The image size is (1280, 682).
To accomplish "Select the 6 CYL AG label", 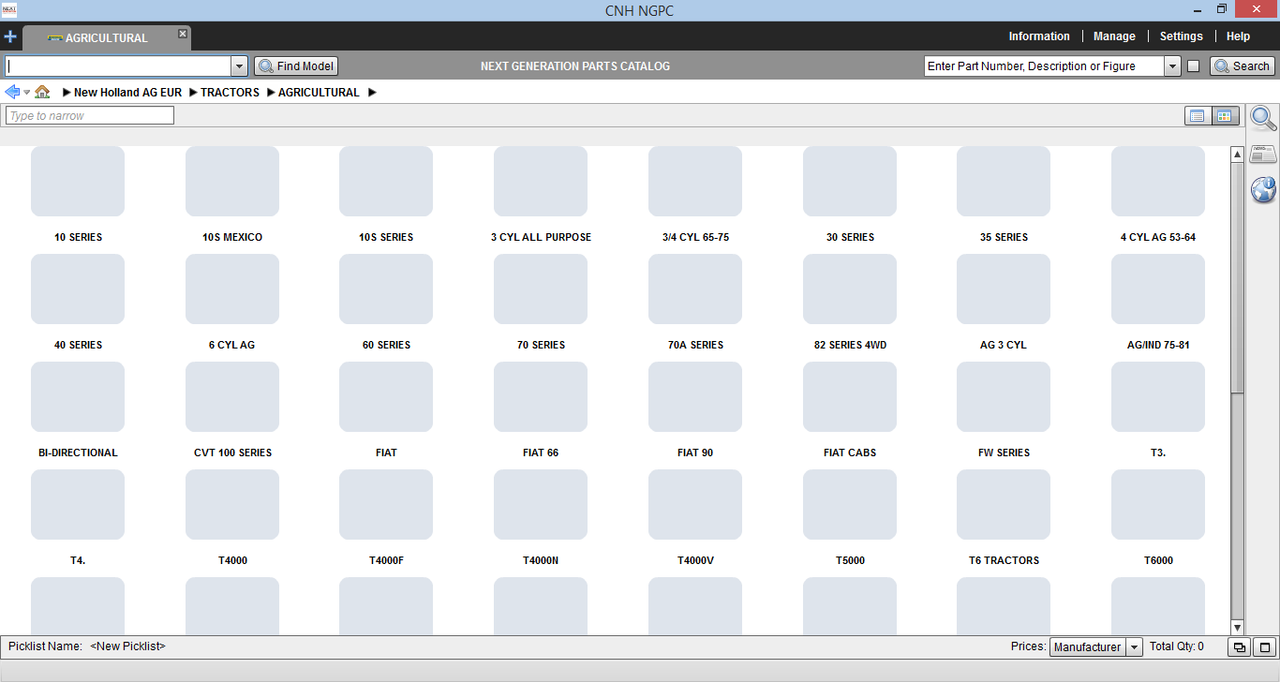I will click(x=232, y=345).
